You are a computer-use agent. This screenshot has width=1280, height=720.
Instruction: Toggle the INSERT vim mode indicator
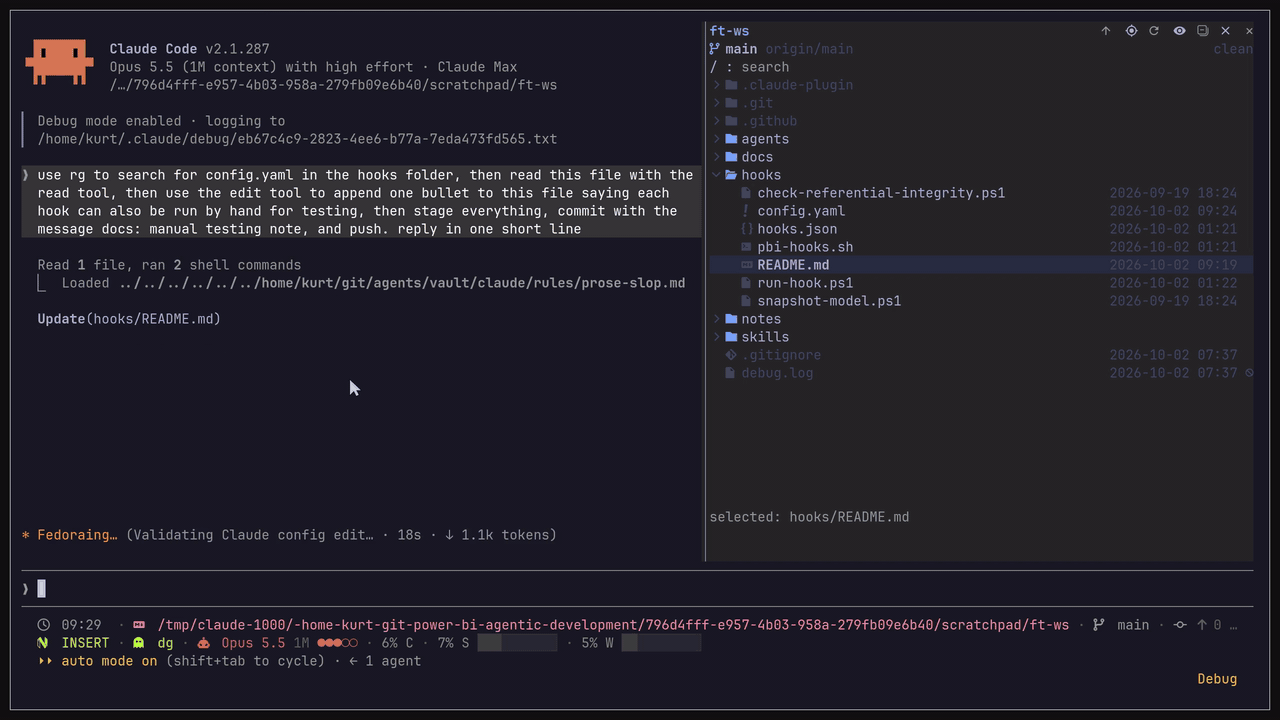(x=85, y=643)
